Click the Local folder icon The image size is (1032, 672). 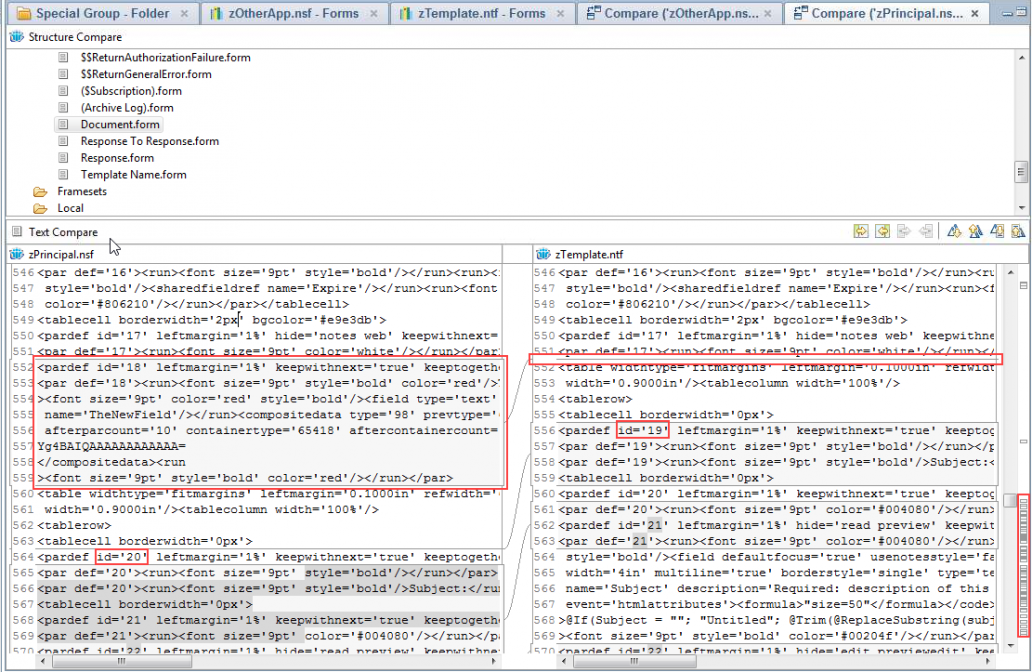40,208
